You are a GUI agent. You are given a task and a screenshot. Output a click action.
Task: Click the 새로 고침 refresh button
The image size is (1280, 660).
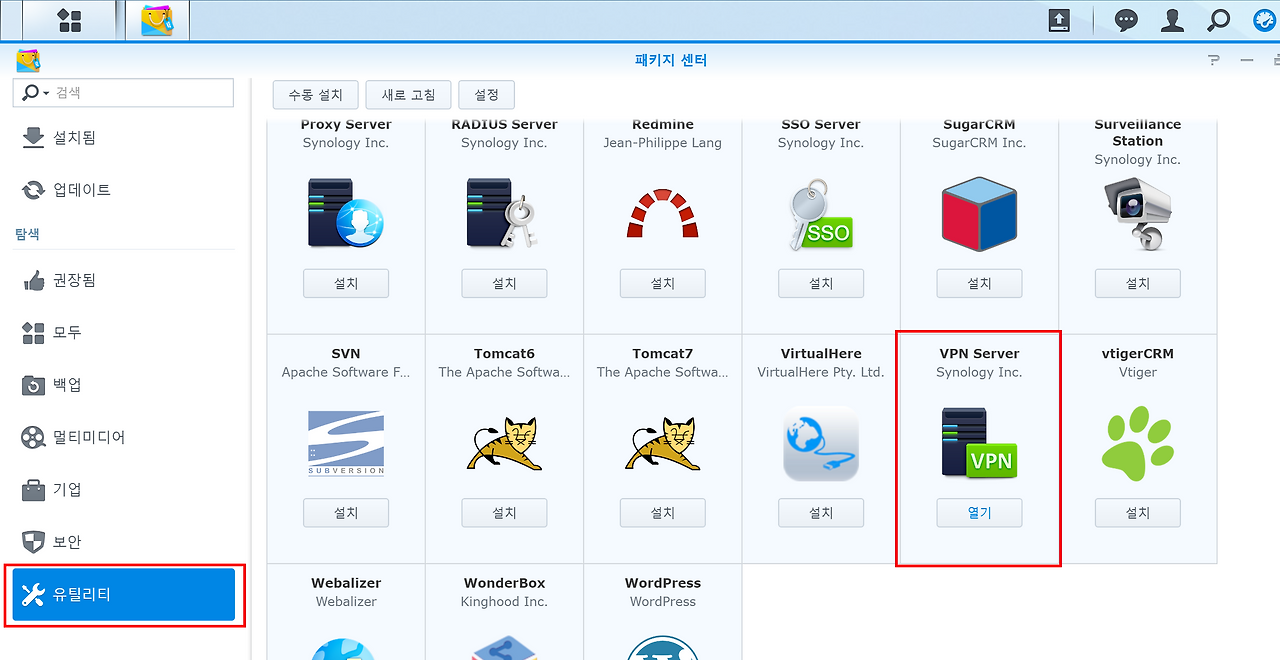(x=408, y=95)
